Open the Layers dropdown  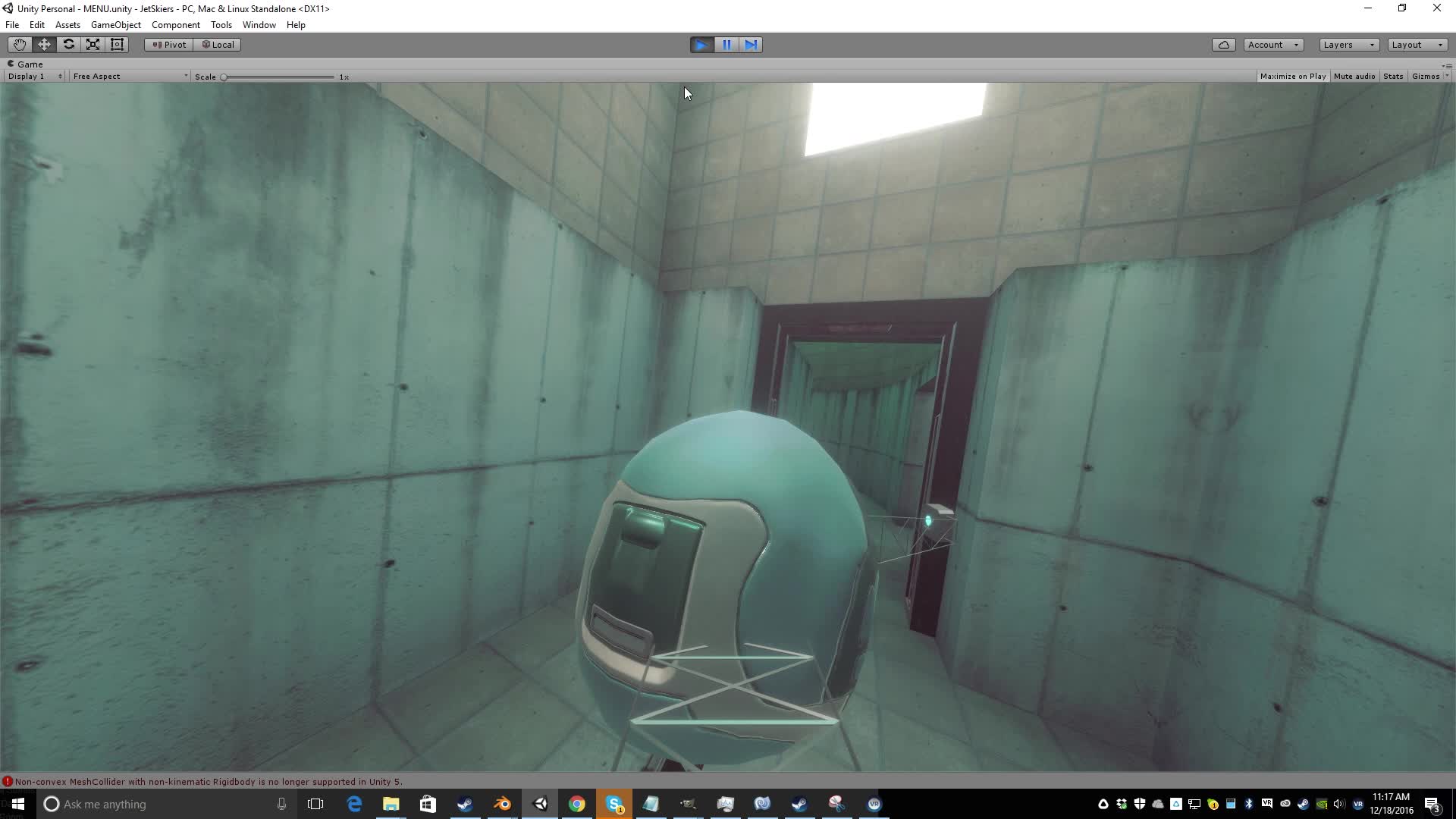click(1348, 45)
